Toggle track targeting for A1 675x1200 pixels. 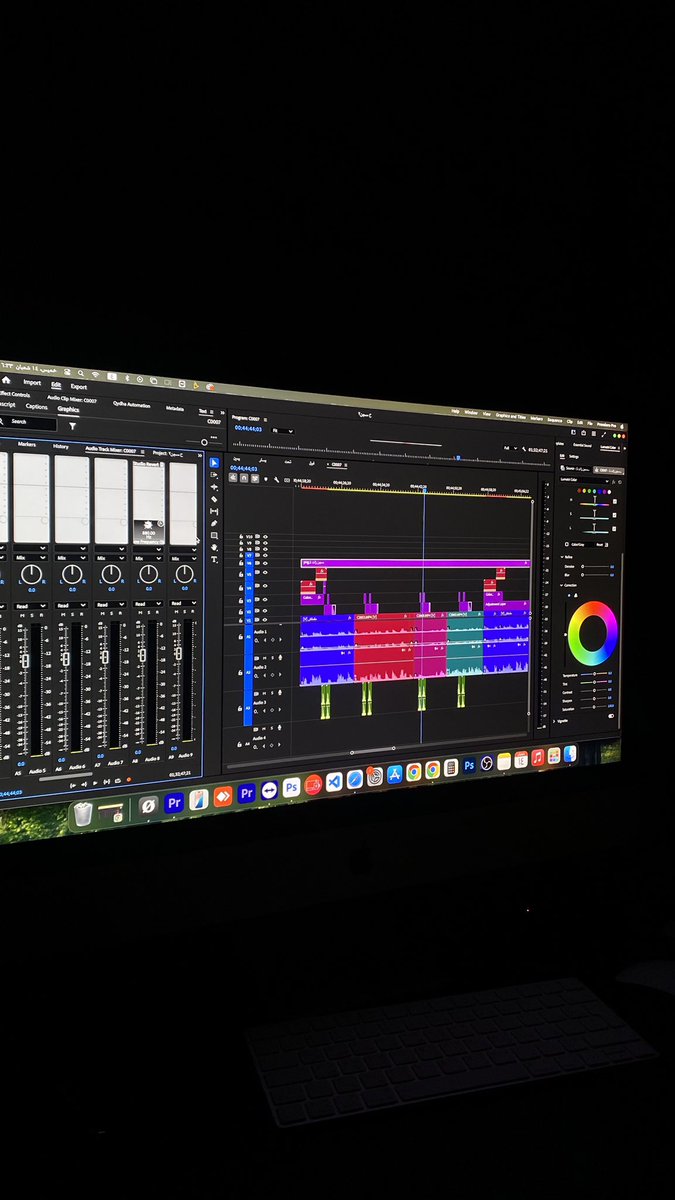[x=249, y=637]
